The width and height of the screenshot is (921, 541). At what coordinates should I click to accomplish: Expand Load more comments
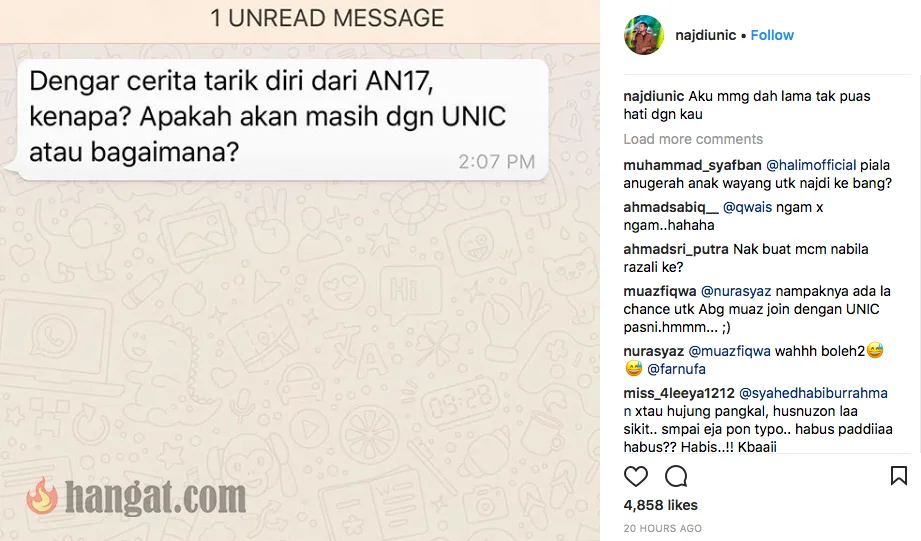click(x=693, y=139)
